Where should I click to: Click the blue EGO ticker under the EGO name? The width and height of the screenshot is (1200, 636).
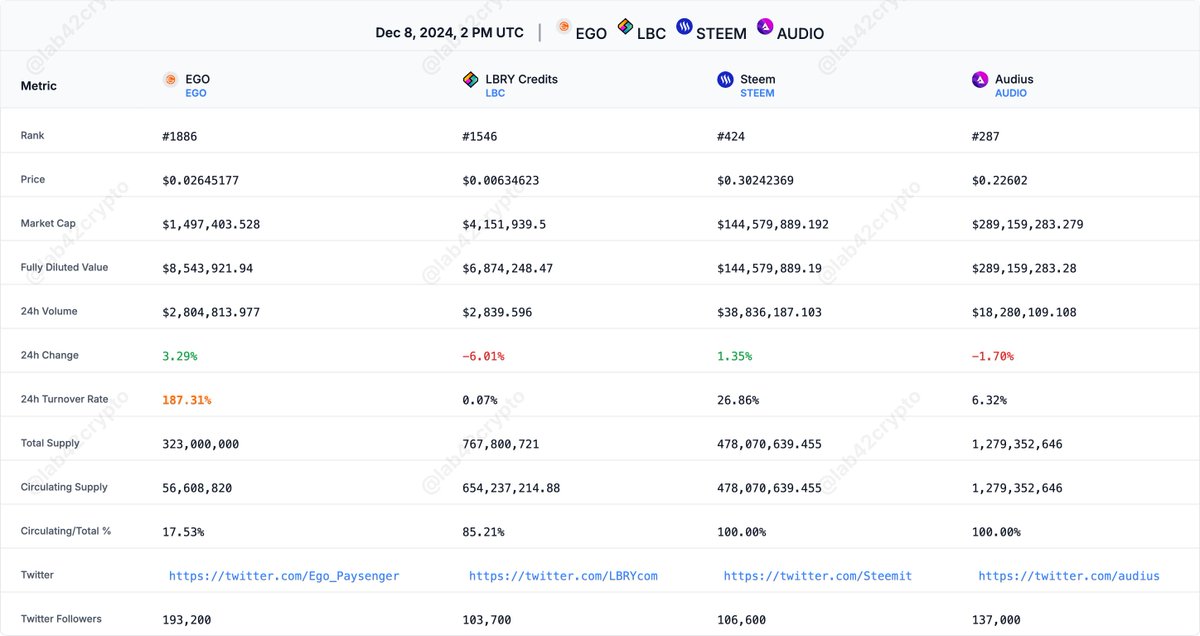(x=196, y=93)
